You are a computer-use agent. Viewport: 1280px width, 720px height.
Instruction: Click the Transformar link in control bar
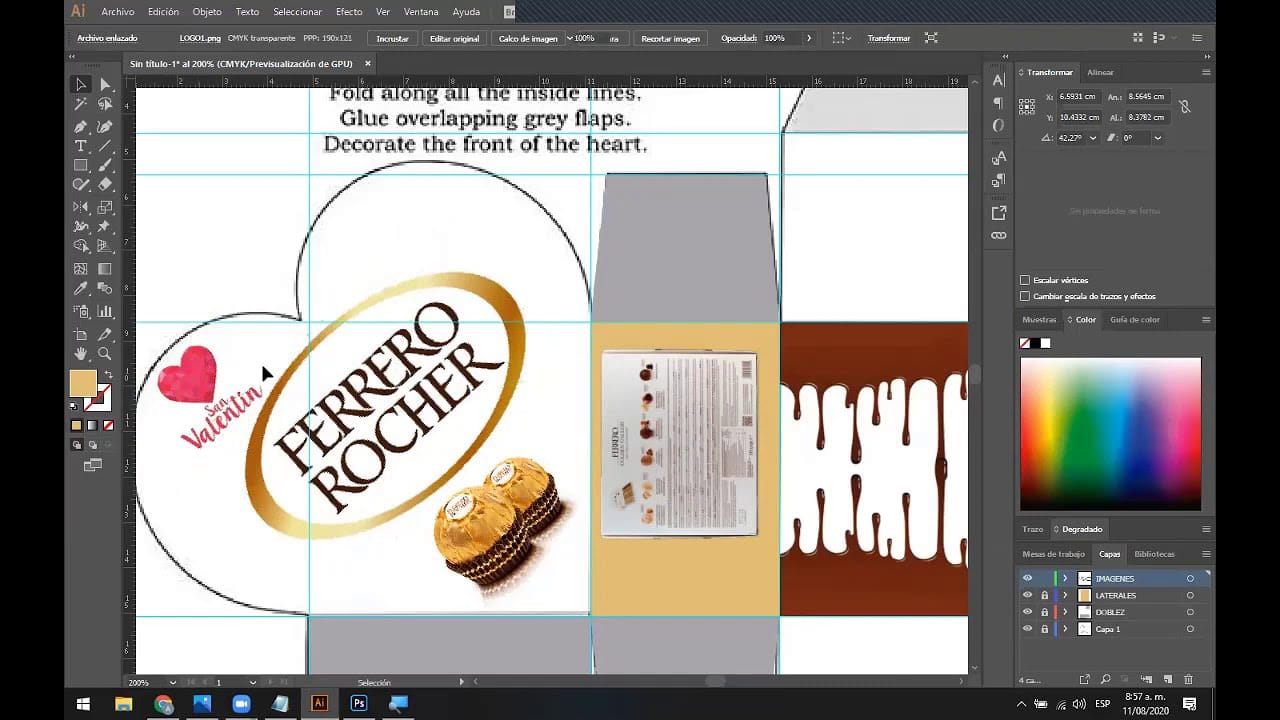(x=889, y=38)
